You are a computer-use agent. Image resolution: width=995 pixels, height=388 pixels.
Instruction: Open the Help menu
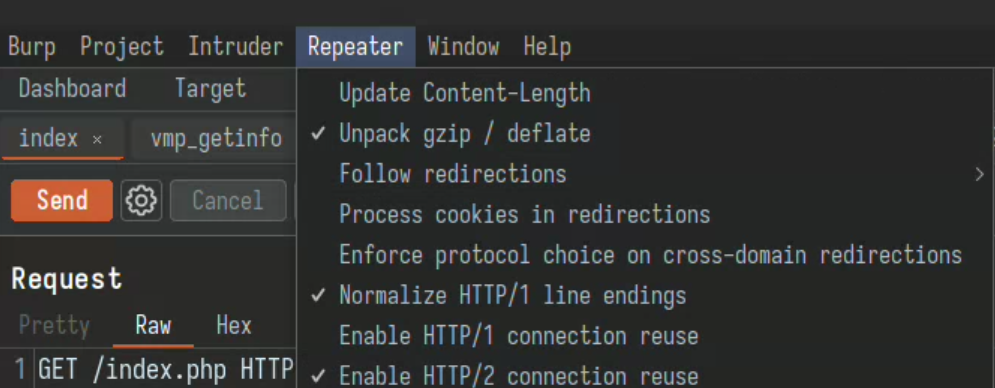[x=547, y=47]
